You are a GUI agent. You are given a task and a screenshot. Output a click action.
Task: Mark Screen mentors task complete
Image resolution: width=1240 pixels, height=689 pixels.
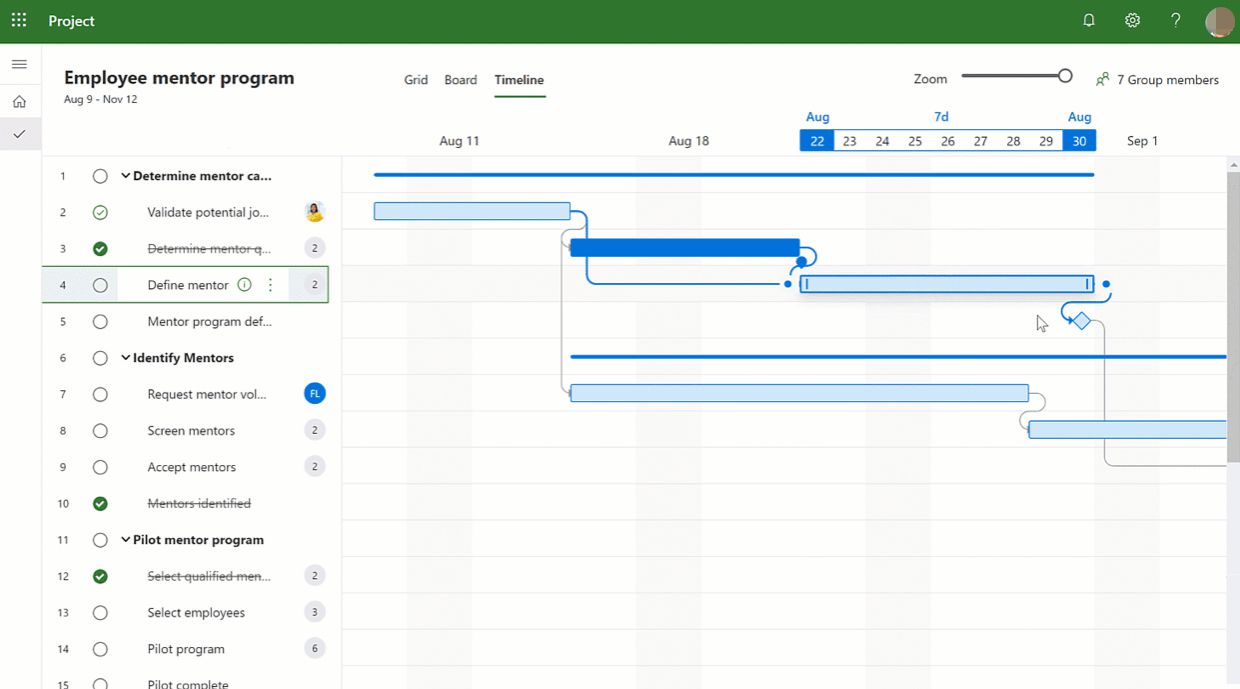coord(100,431)
